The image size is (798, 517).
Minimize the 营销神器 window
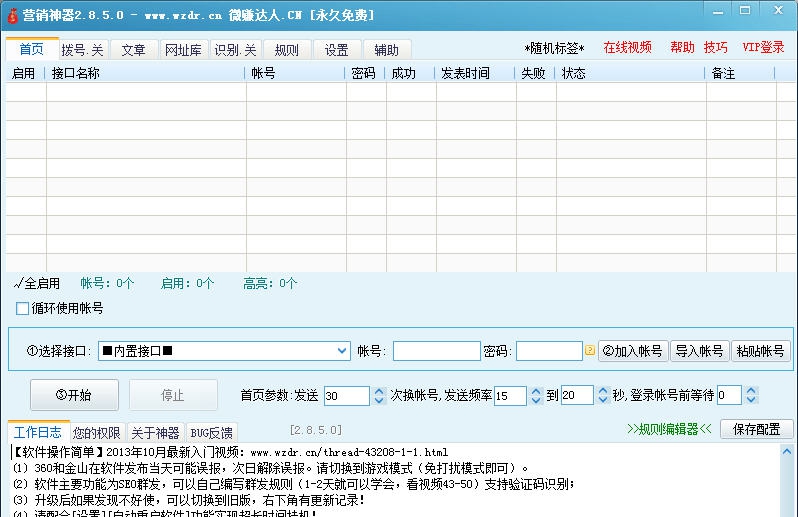(718, 11)
